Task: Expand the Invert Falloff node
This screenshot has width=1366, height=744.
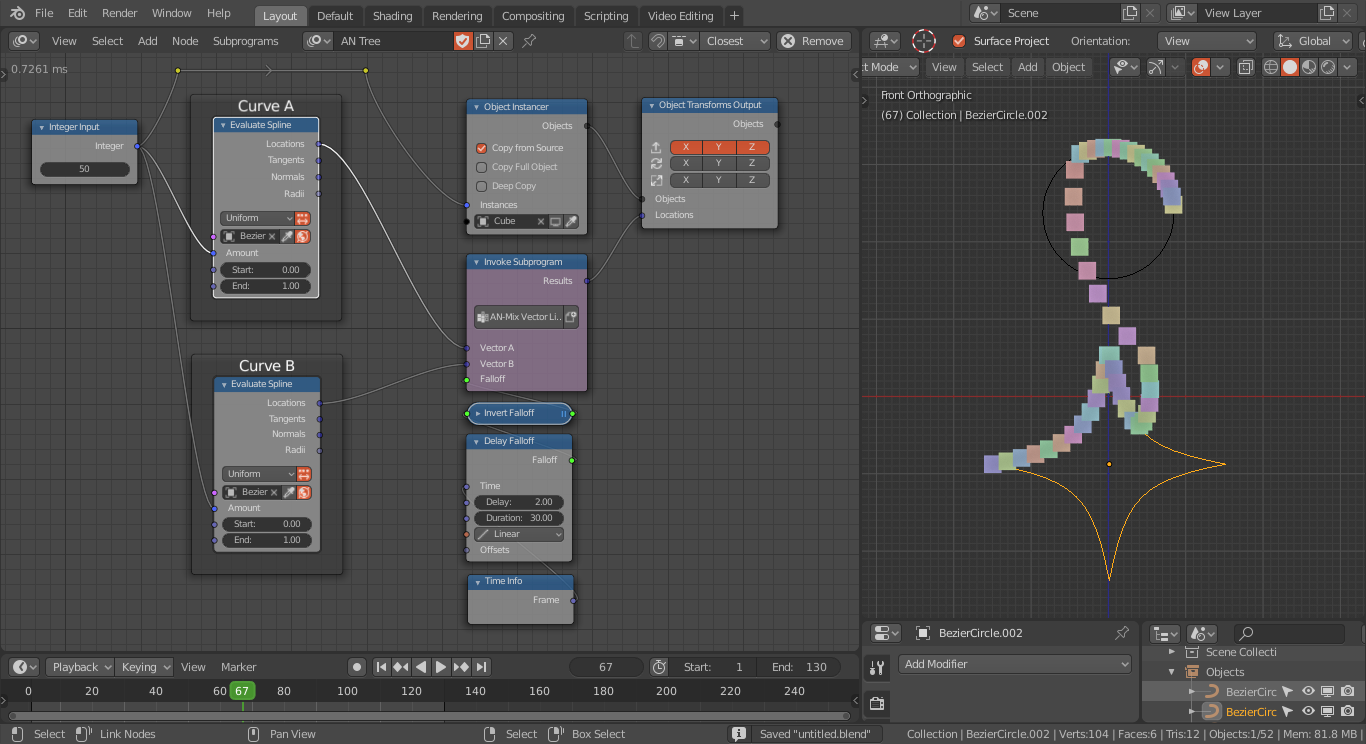Action: click(478, 413)
